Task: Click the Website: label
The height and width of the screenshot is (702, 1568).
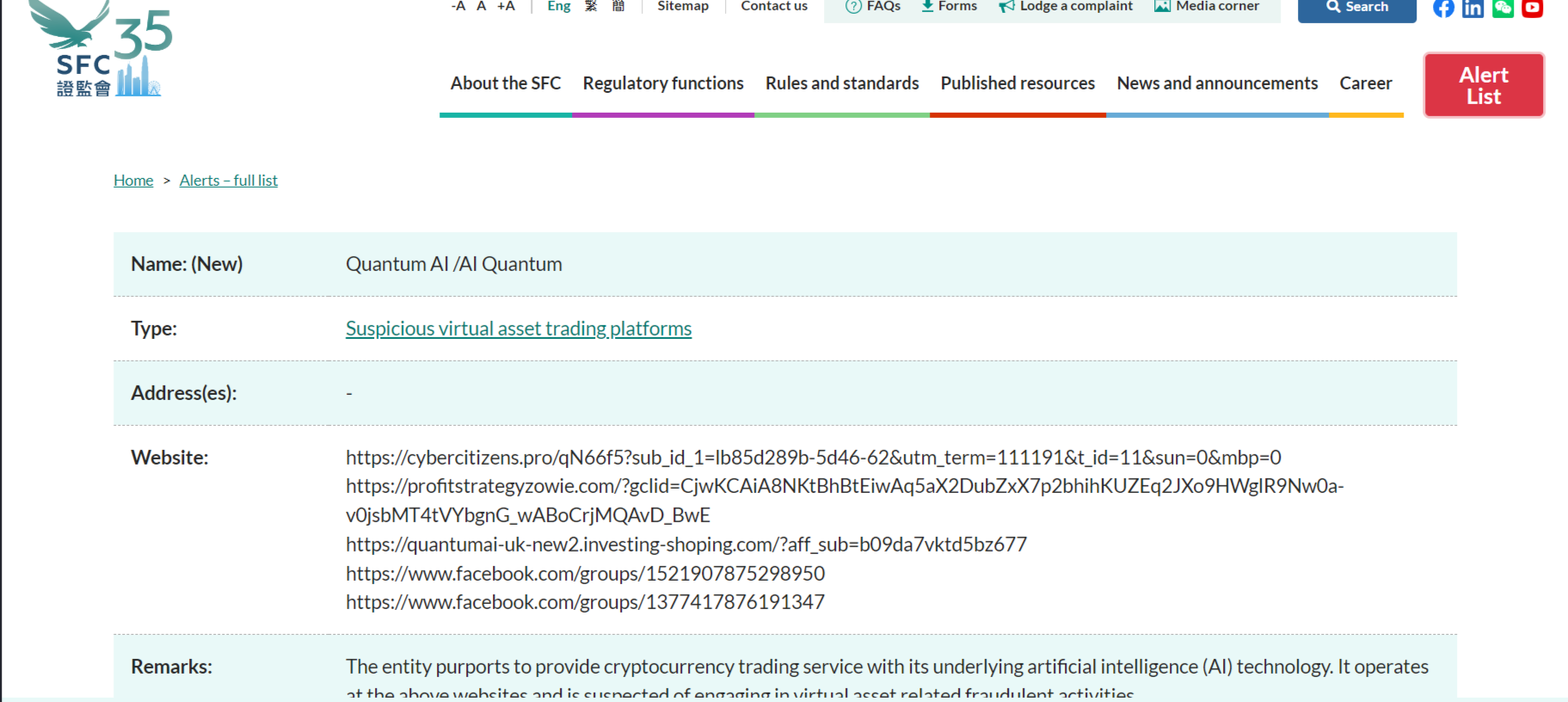Action: (x=169, y=458)
